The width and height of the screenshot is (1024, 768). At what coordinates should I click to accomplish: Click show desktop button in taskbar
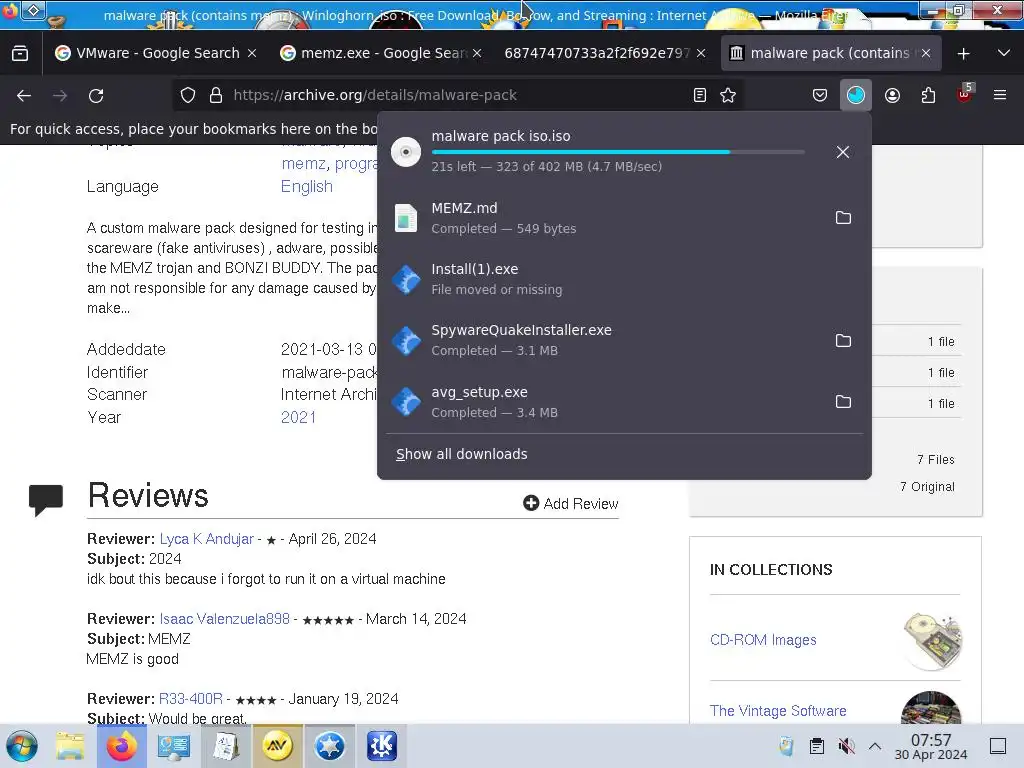(x=998, y=746)
